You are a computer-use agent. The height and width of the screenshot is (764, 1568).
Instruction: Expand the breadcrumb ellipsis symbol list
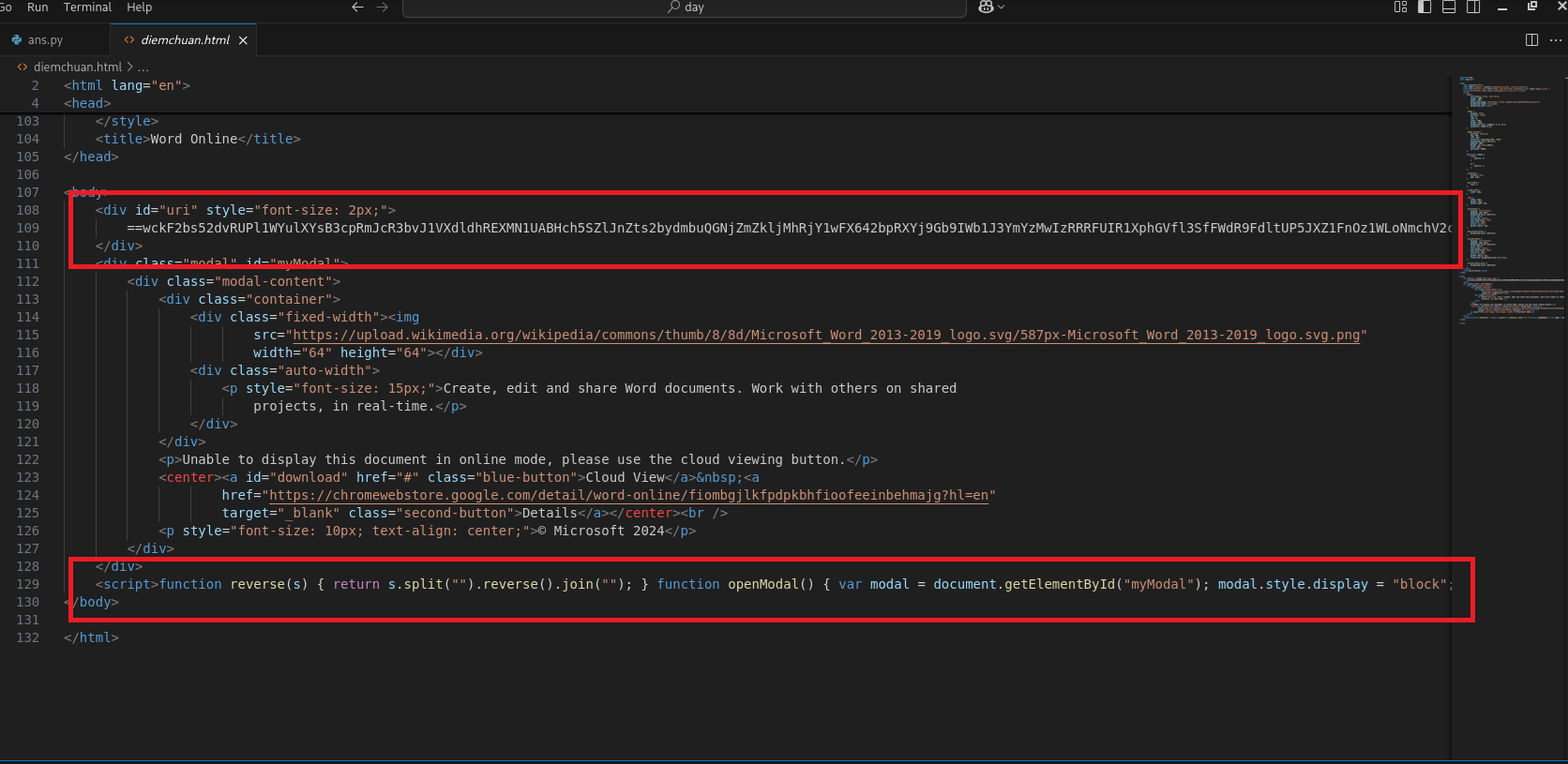coord(143,67)
